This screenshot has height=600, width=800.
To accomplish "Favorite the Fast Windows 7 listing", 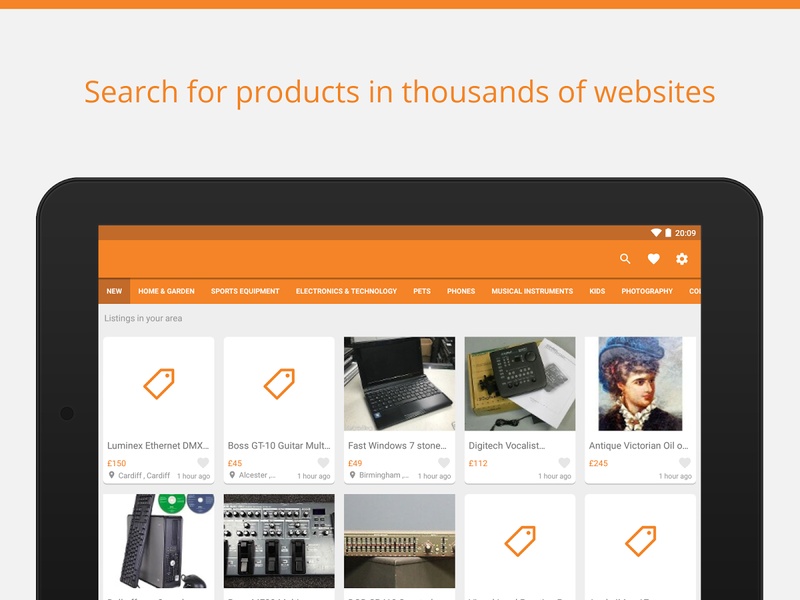I will (x=444, y=463).
